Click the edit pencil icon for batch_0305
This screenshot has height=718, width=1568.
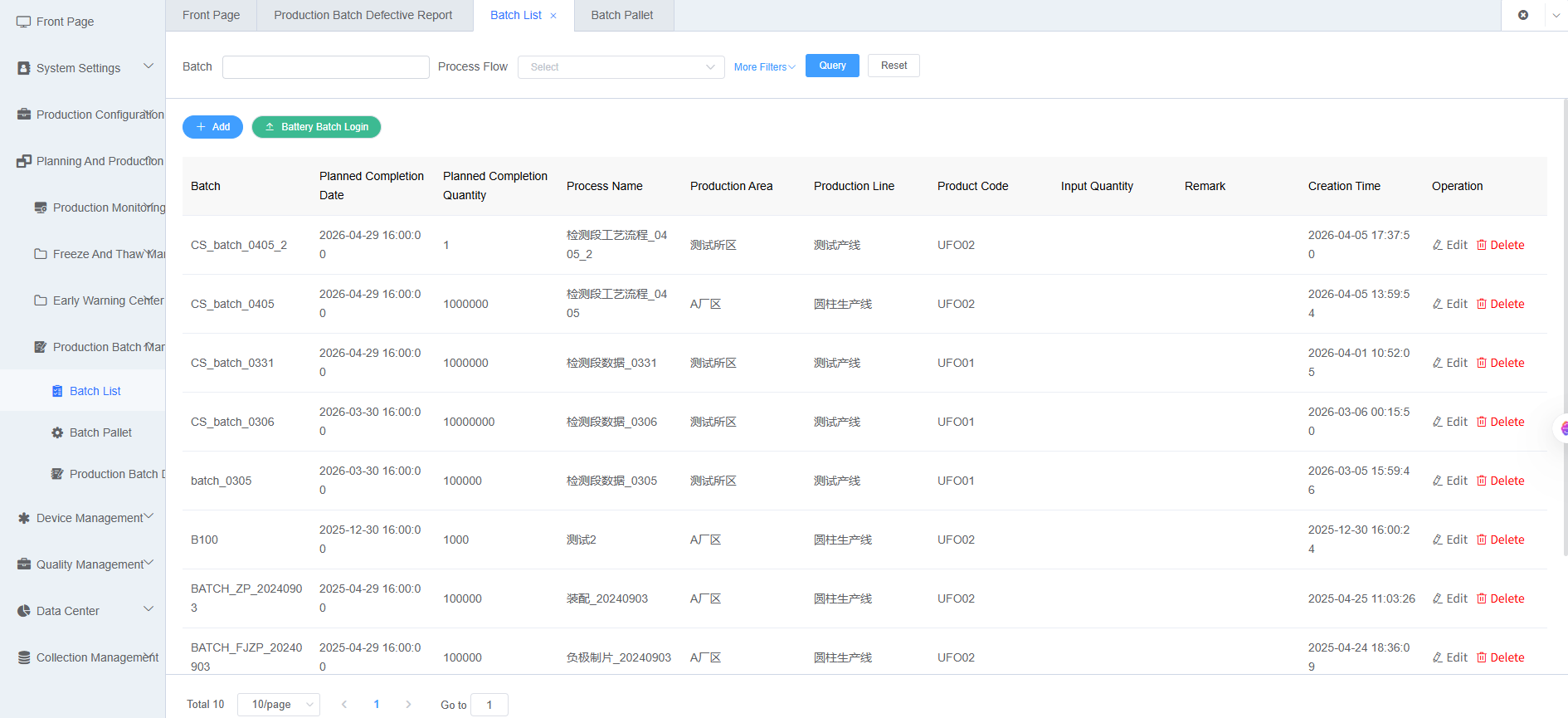tap(1438, 481)
